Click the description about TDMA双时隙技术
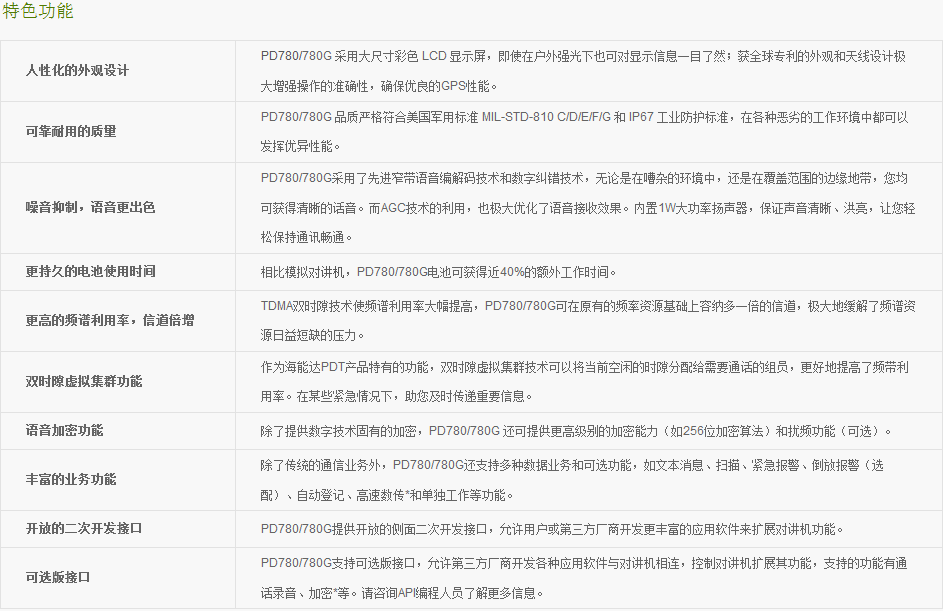Screen dimensions: 943x611 pyautogui.click(x=588, y=321)
